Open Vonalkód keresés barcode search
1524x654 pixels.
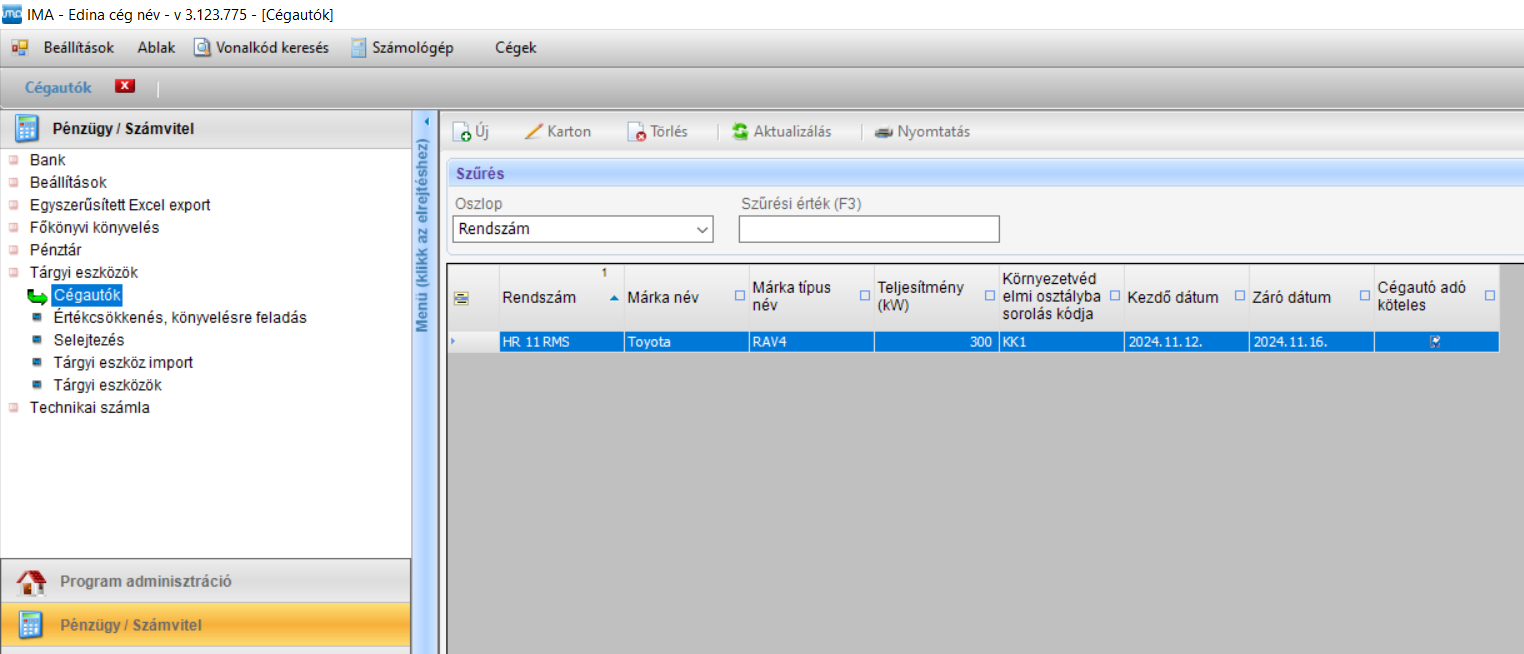point(202,48)
